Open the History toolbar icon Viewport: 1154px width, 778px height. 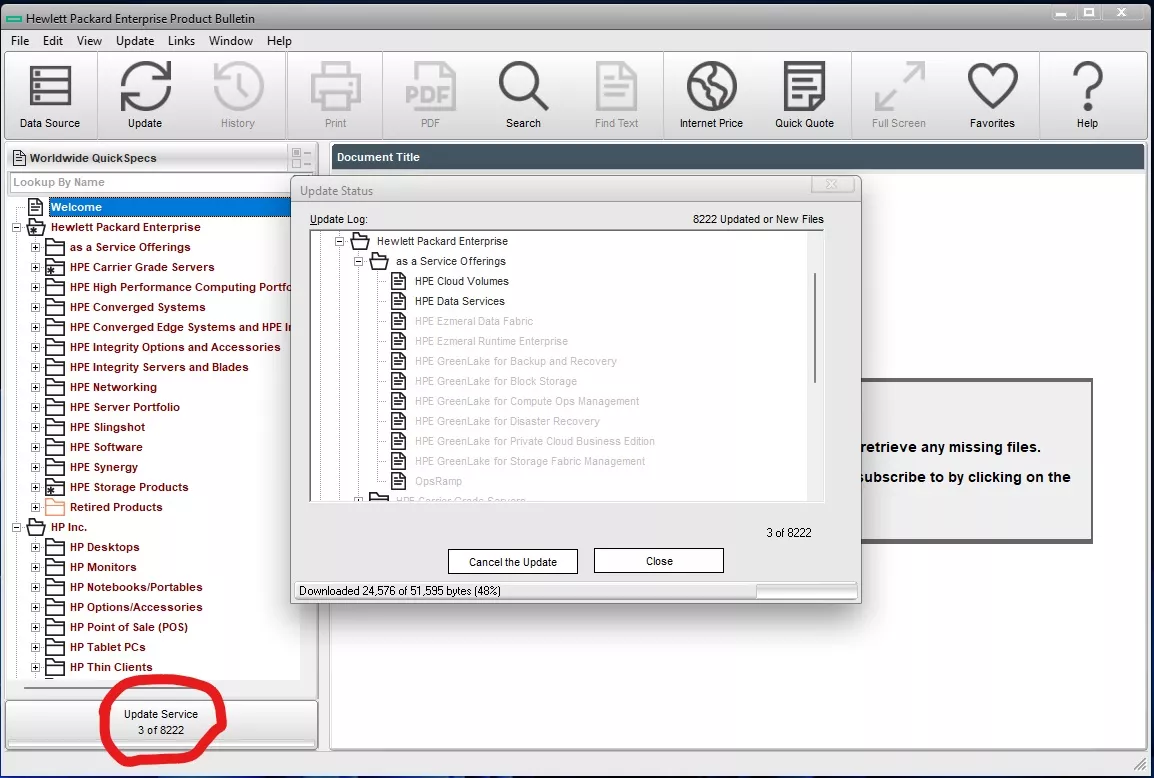(238, 86)
